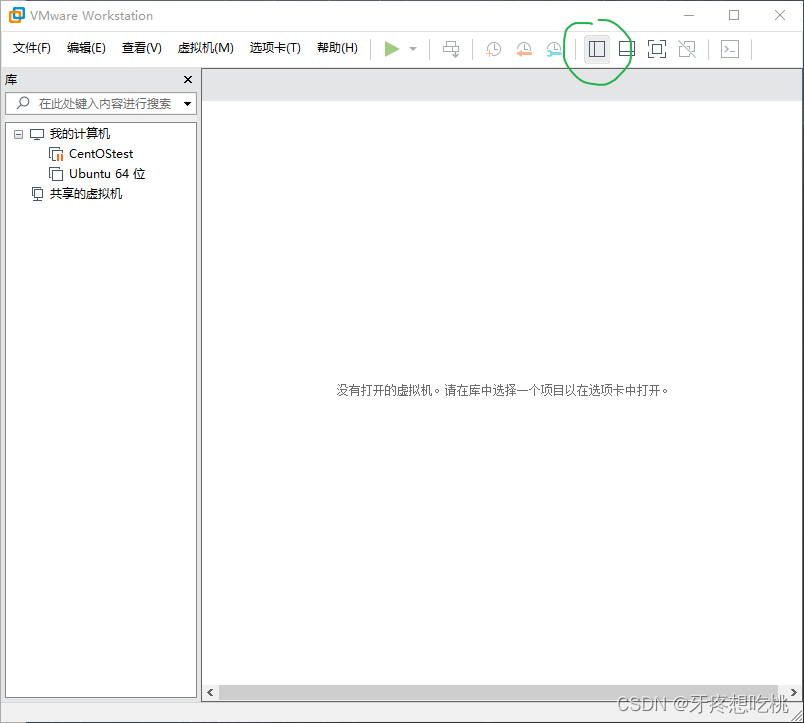The image size is (804, 723).
Task: Close the VMware Workstation window
Action: (780, 15)
